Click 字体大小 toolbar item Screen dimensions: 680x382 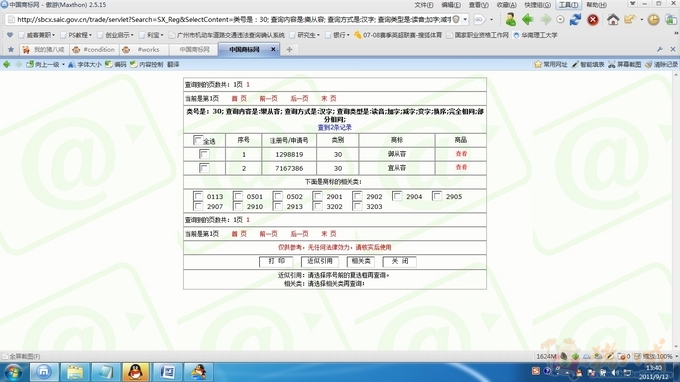85,65
